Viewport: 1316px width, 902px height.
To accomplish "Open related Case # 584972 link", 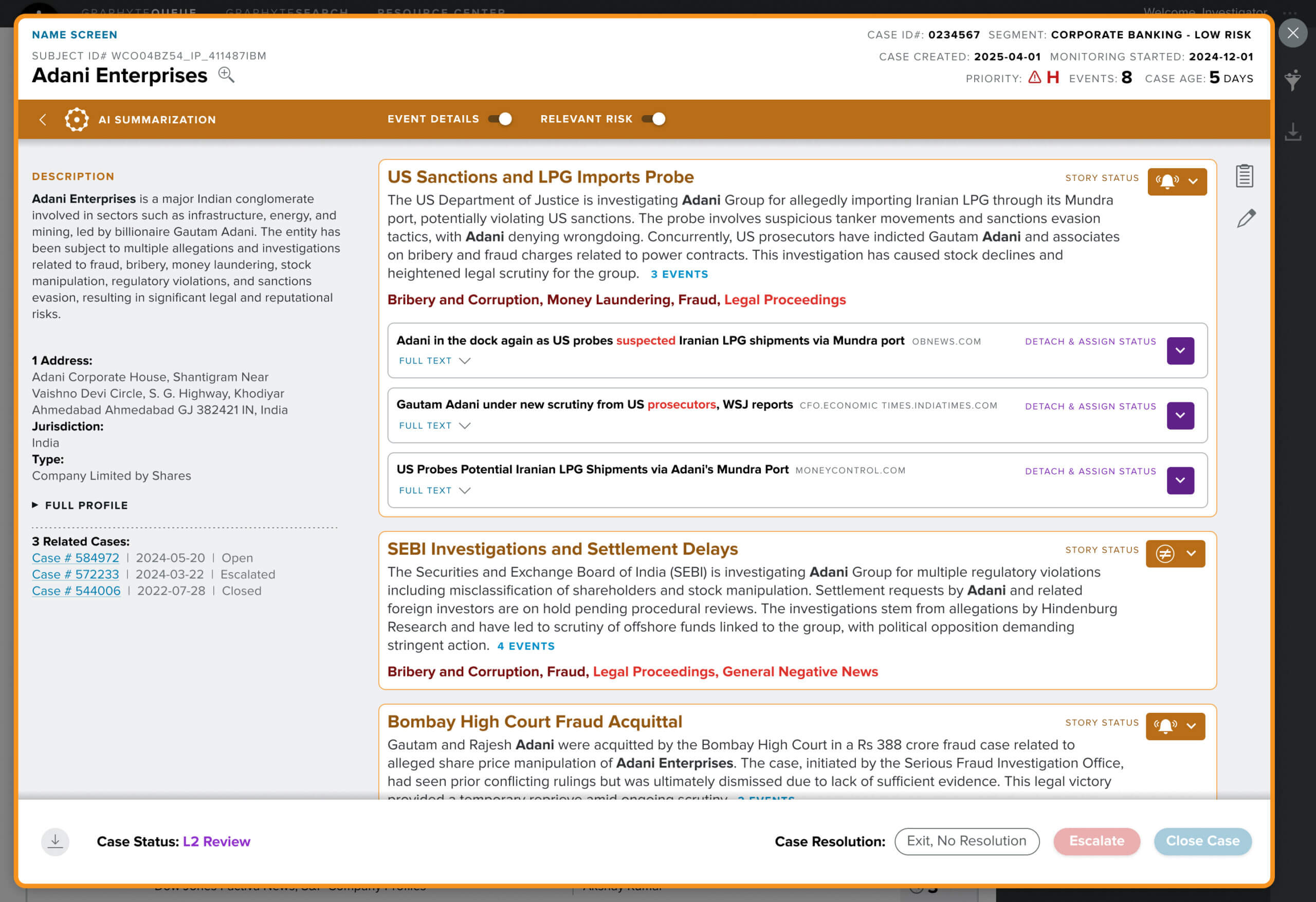I will [x=76, y=558].
